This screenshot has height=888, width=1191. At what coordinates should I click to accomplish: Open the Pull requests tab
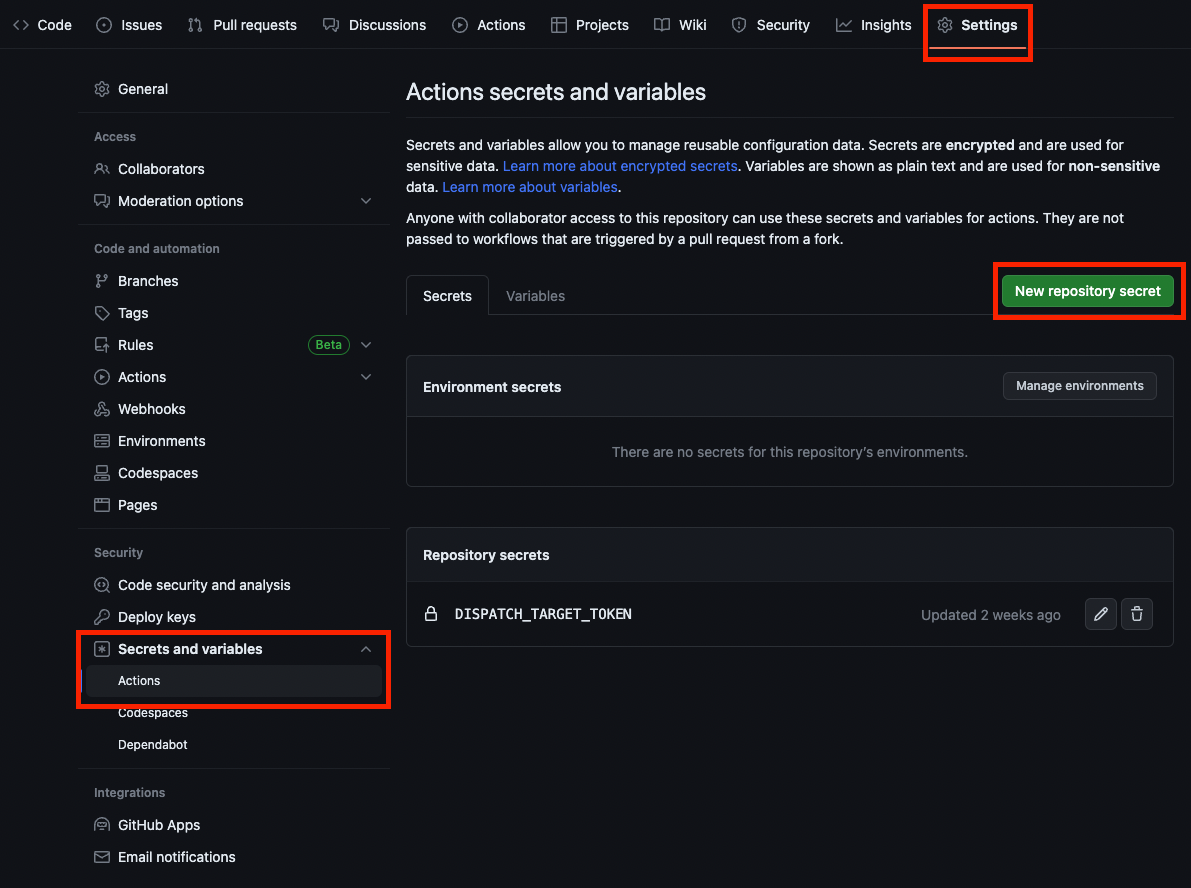pyautogui.click(x=242, y=25)
